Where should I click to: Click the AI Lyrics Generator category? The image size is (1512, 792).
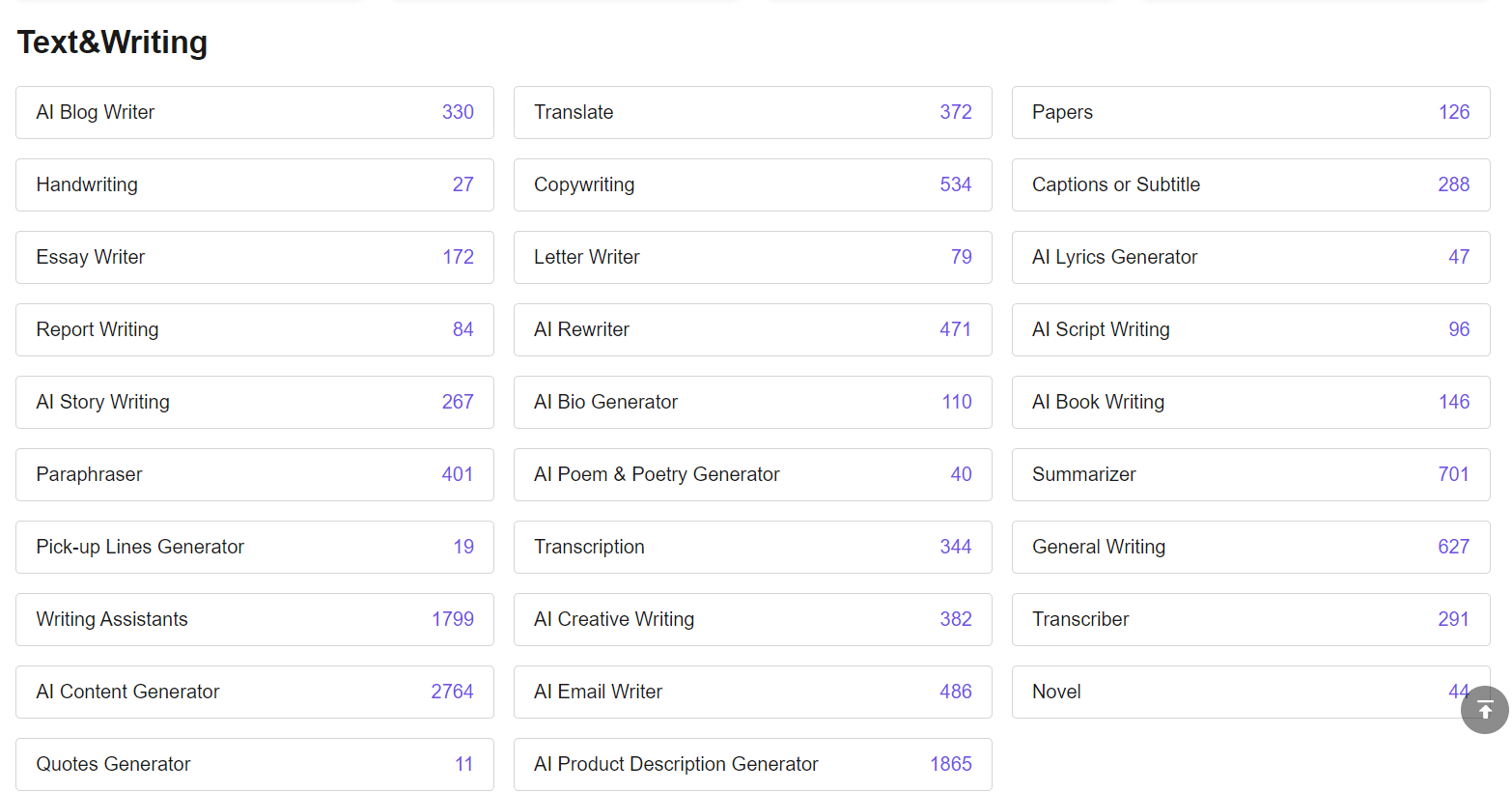point(1250,257)
